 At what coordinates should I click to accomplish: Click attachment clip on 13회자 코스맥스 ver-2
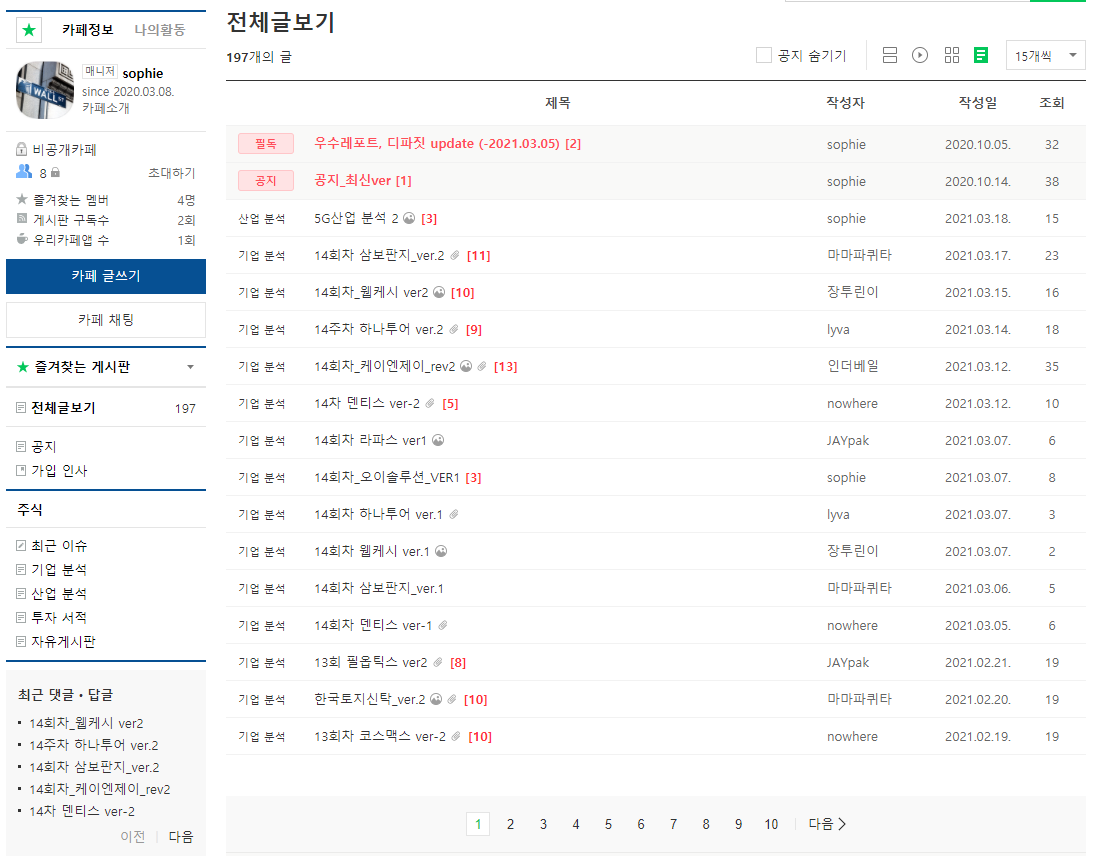(x=456, y=736)
